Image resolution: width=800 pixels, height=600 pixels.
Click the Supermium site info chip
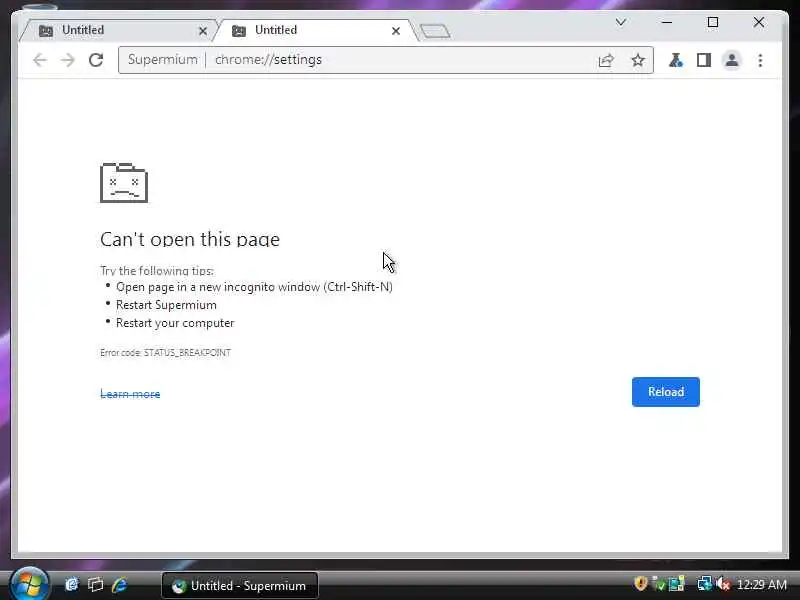pyautogui.click(x=162, y=60)
